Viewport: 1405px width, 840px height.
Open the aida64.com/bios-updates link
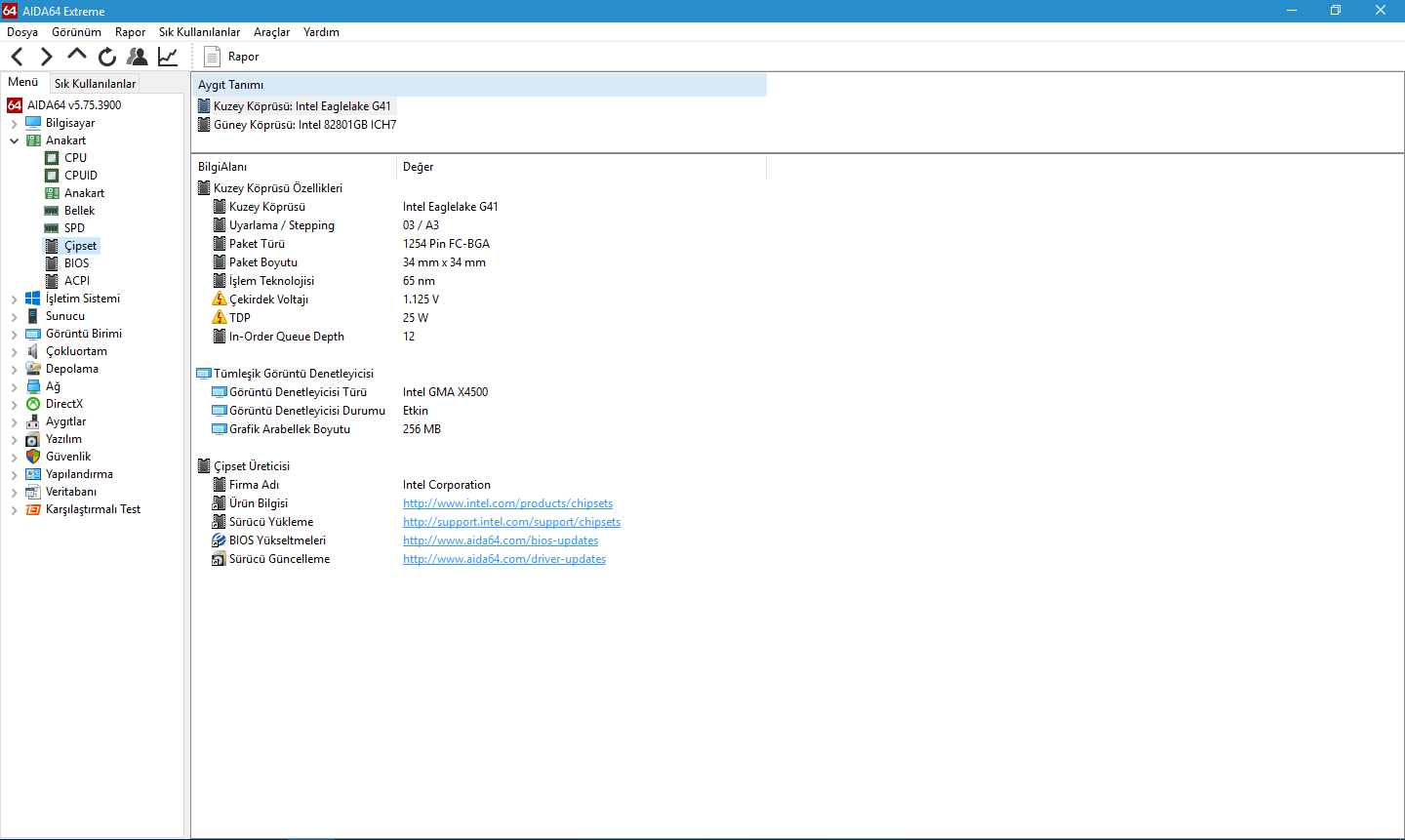pos(501,540)
